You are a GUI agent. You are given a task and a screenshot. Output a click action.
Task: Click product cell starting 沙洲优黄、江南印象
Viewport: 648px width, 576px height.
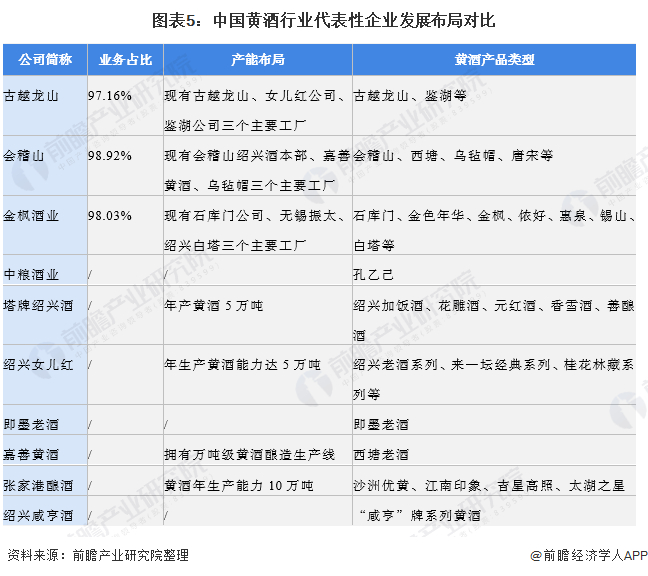point(494,481)
